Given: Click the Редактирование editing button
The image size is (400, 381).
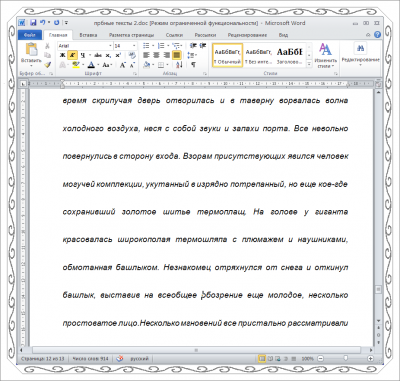Looking at the screenshot, I should [x=360, y=55].
